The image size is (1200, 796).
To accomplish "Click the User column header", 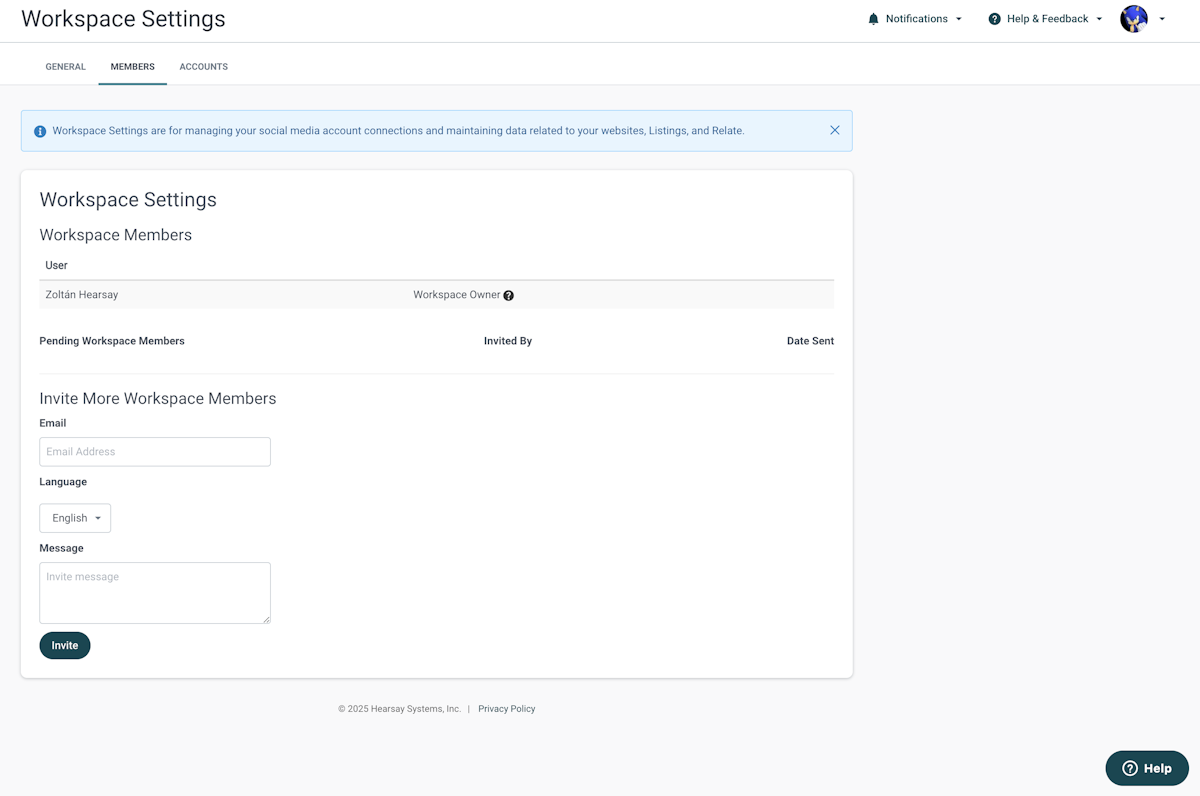I will tap(57, 265).
